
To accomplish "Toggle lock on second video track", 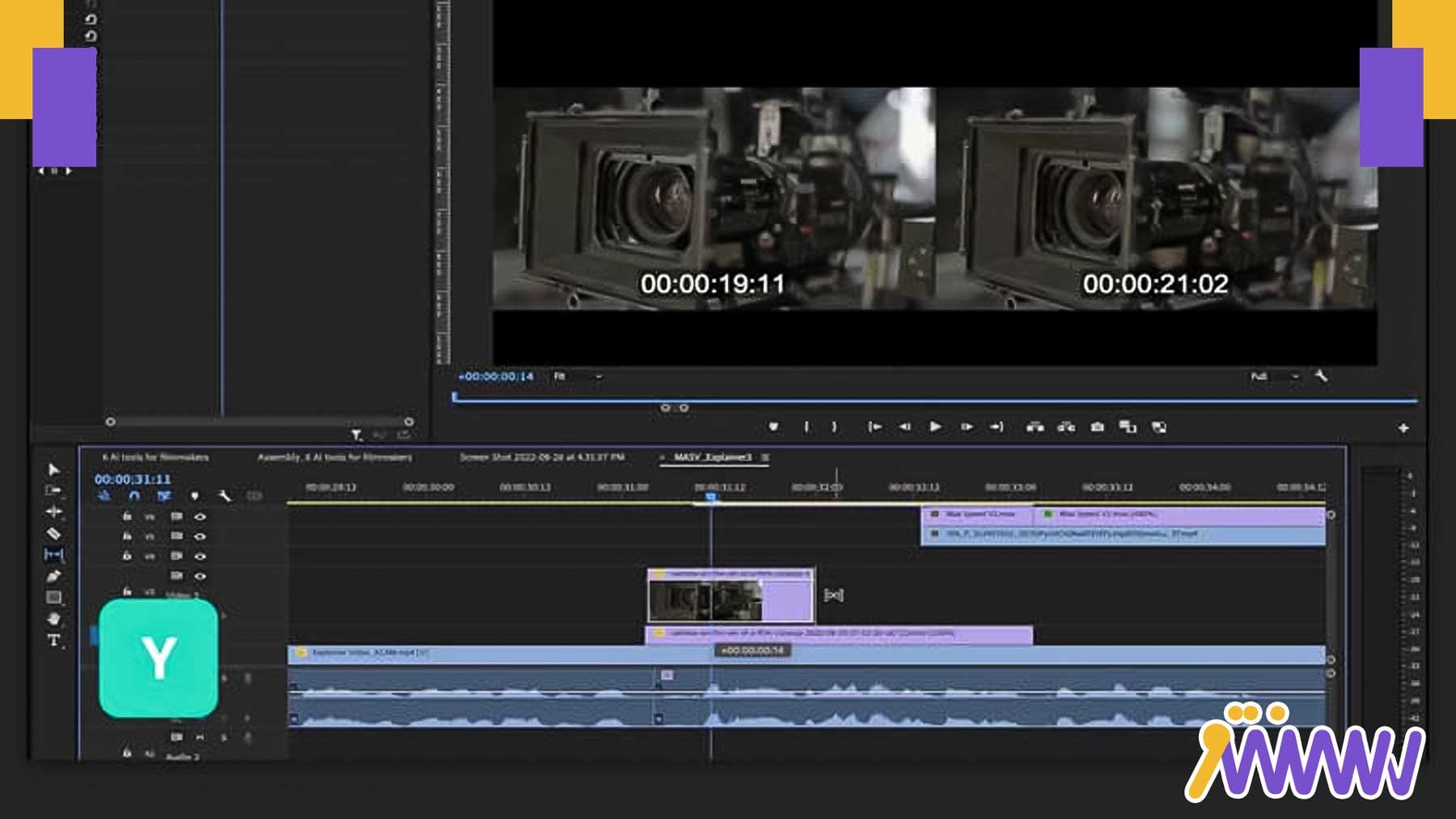I will [x=127, y=536].
